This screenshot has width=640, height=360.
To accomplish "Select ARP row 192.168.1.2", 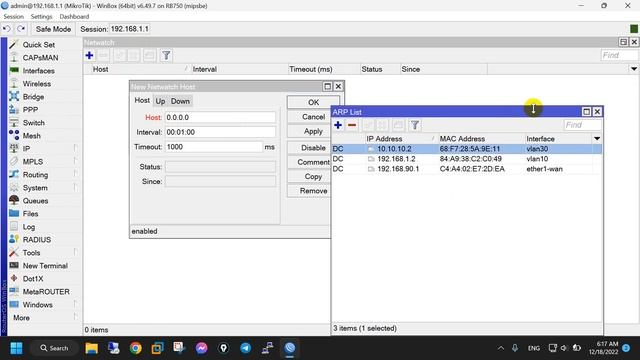I will point(467,159).
